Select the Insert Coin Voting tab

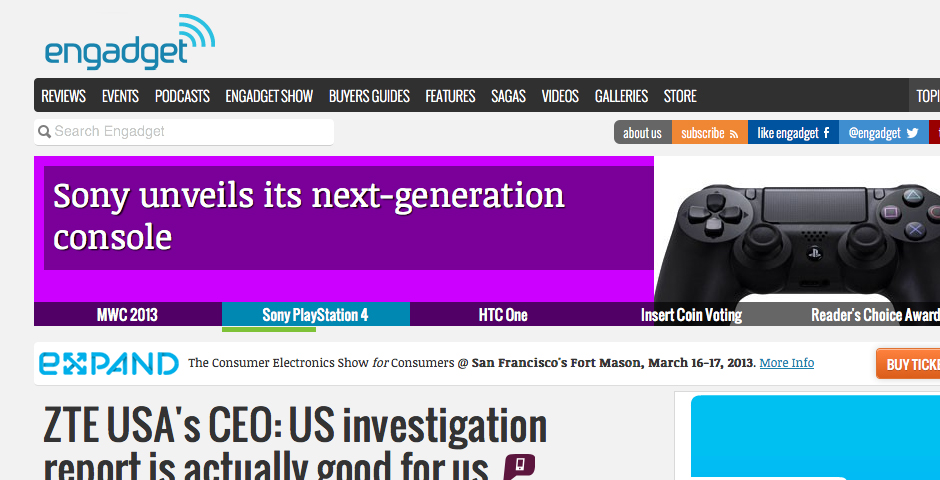pyautogui.click(x=691, y=315)
